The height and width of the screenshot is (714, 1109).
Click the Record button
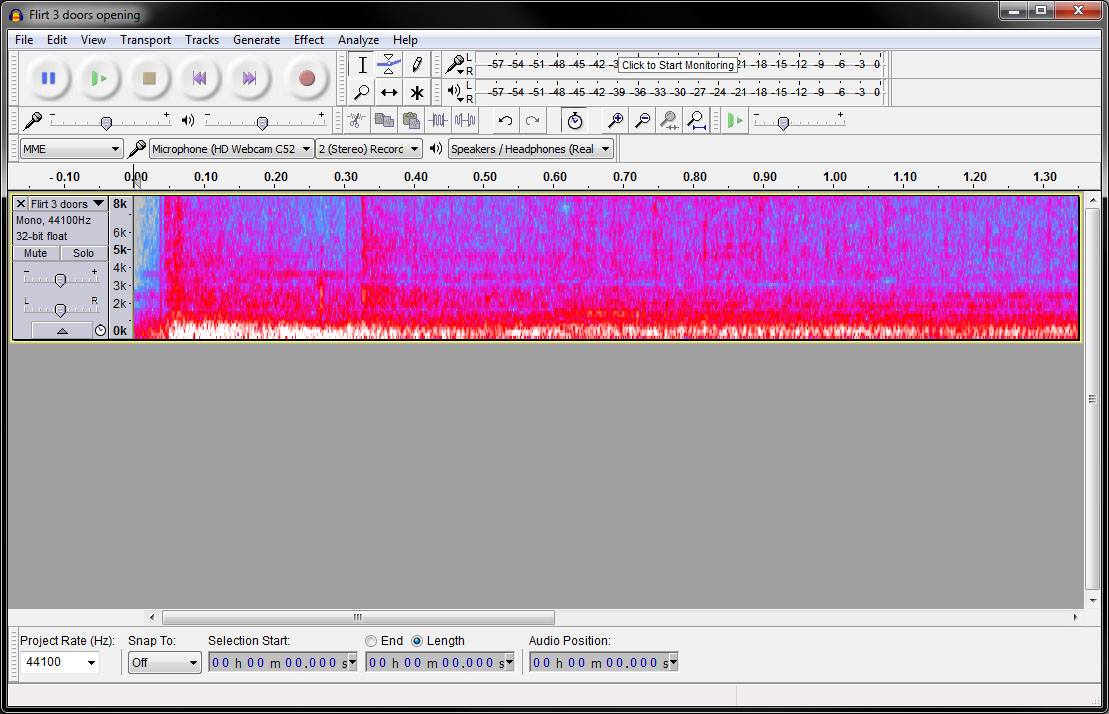[306, 78]
